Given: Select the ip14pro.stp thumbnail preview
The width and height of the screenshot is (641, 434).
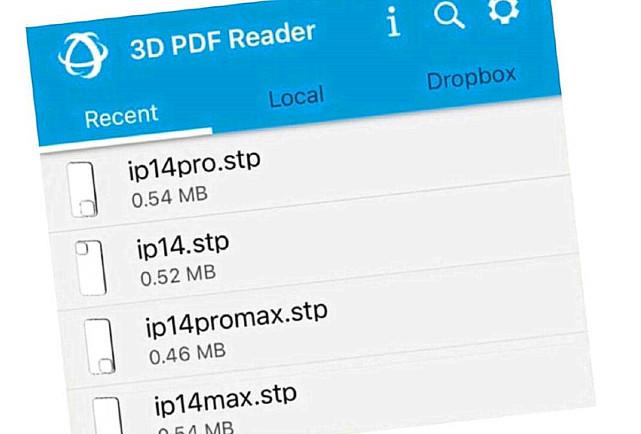Looking at the screenshot, I should coord(82,189).
